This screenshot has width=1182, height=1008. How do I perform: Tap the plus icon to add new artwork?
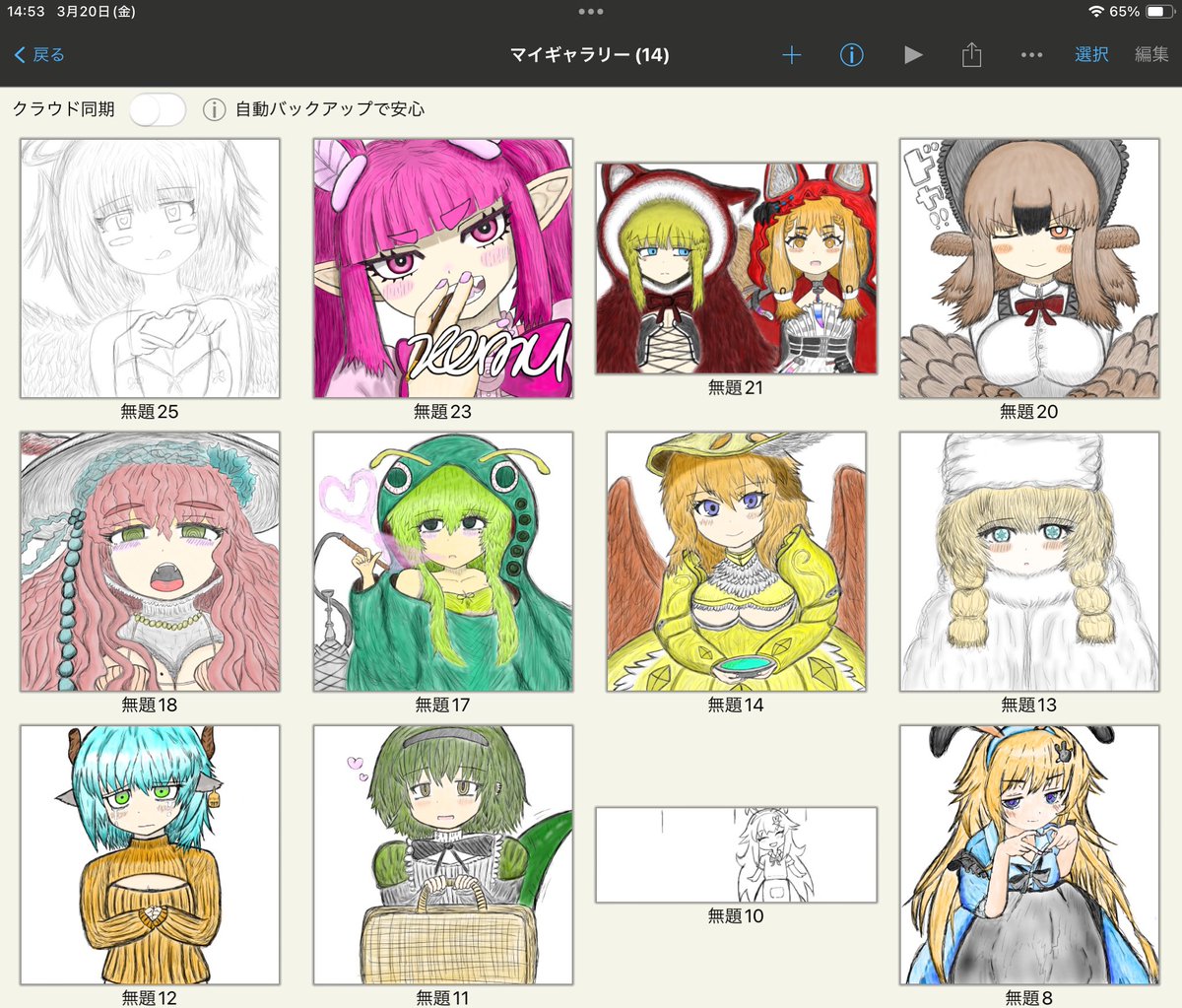coord(791,55)
